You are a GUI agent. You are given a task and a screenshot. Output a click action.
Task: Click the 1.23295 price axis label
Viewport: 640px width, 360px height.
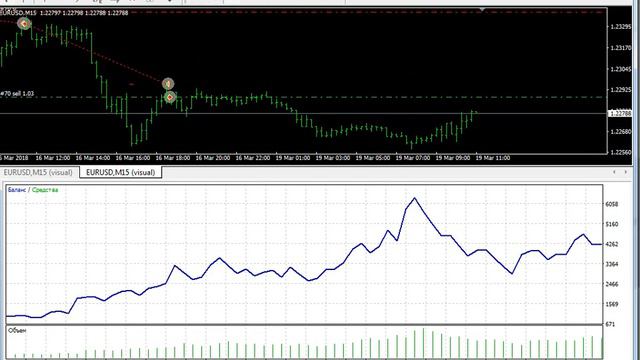pos(620,27)
